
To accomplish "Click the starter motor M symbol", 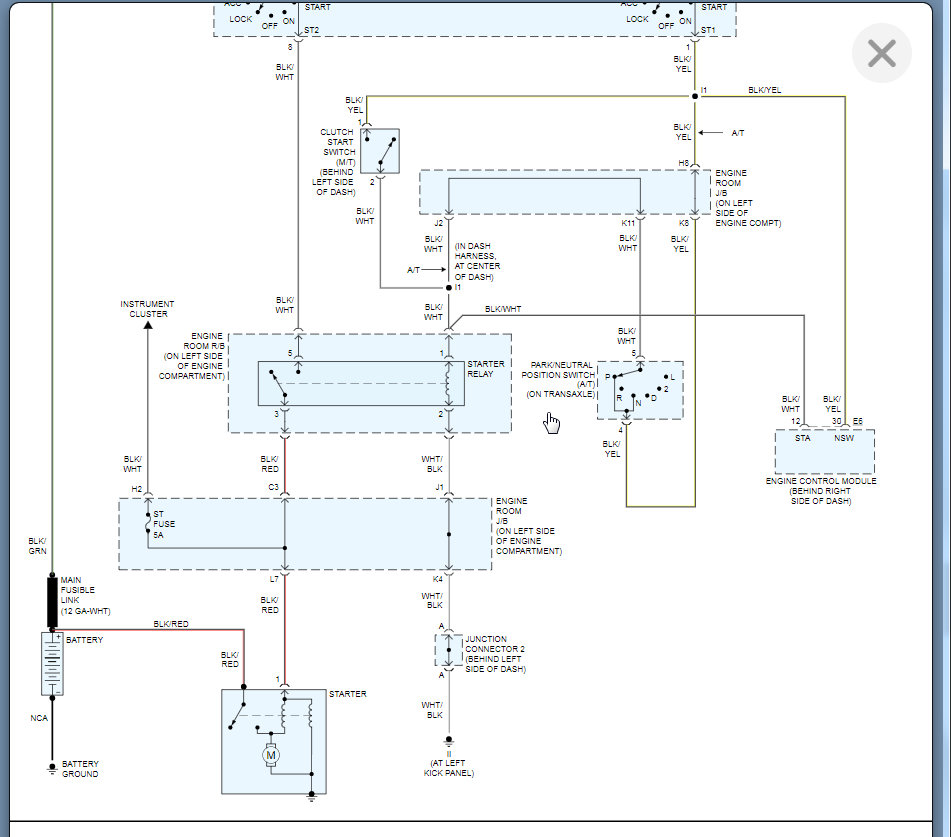I will click(271, 755).
